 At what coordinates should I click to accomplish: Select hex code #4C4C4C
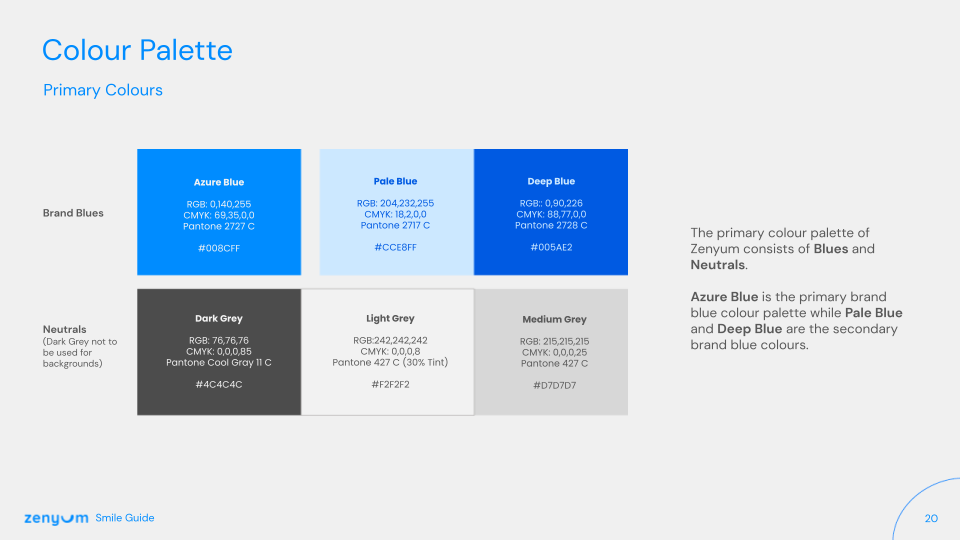pyautogui.click(x=219, y=384)
